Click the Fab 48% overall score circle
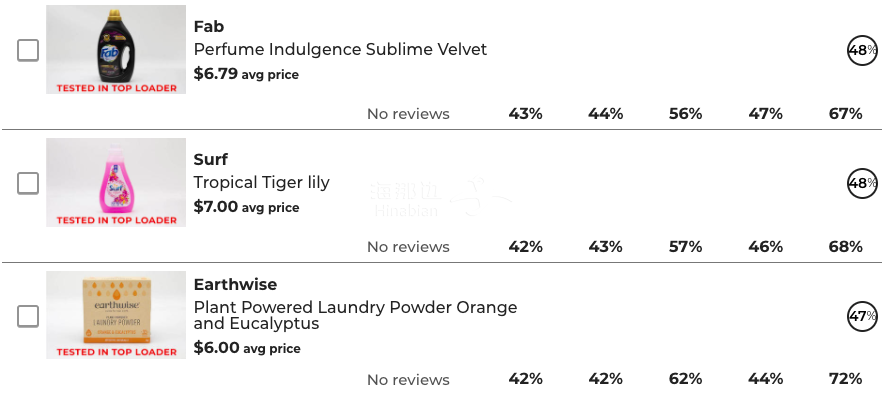Viewport: 887px width, 394px height. click(862, 50)
